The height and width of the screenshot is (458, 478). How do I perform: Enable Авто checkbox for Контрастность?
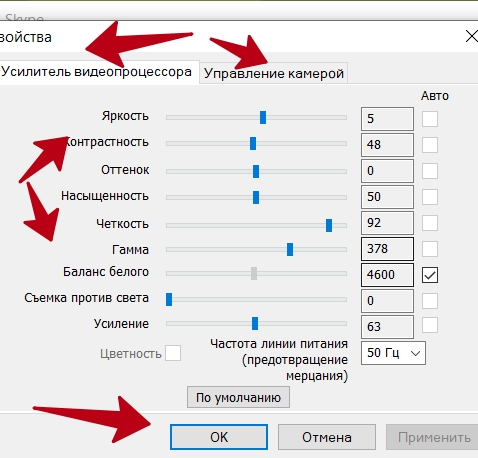(x=430, y=145)
